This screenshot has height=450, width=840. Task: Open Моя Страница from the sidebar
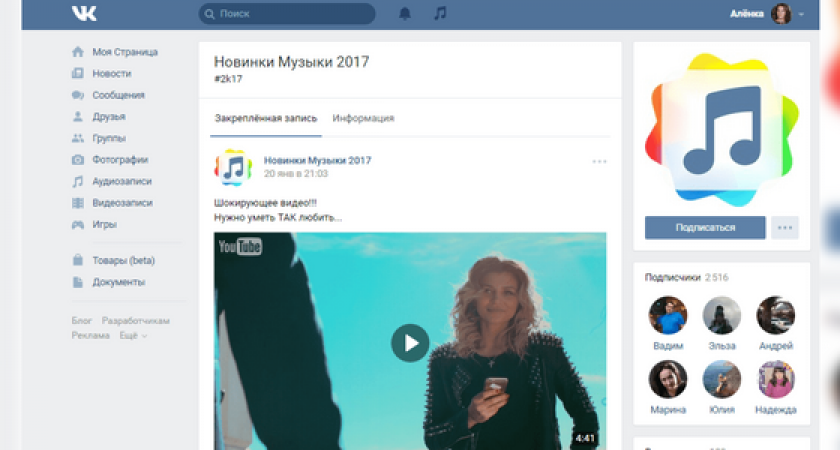pos(124,52)
